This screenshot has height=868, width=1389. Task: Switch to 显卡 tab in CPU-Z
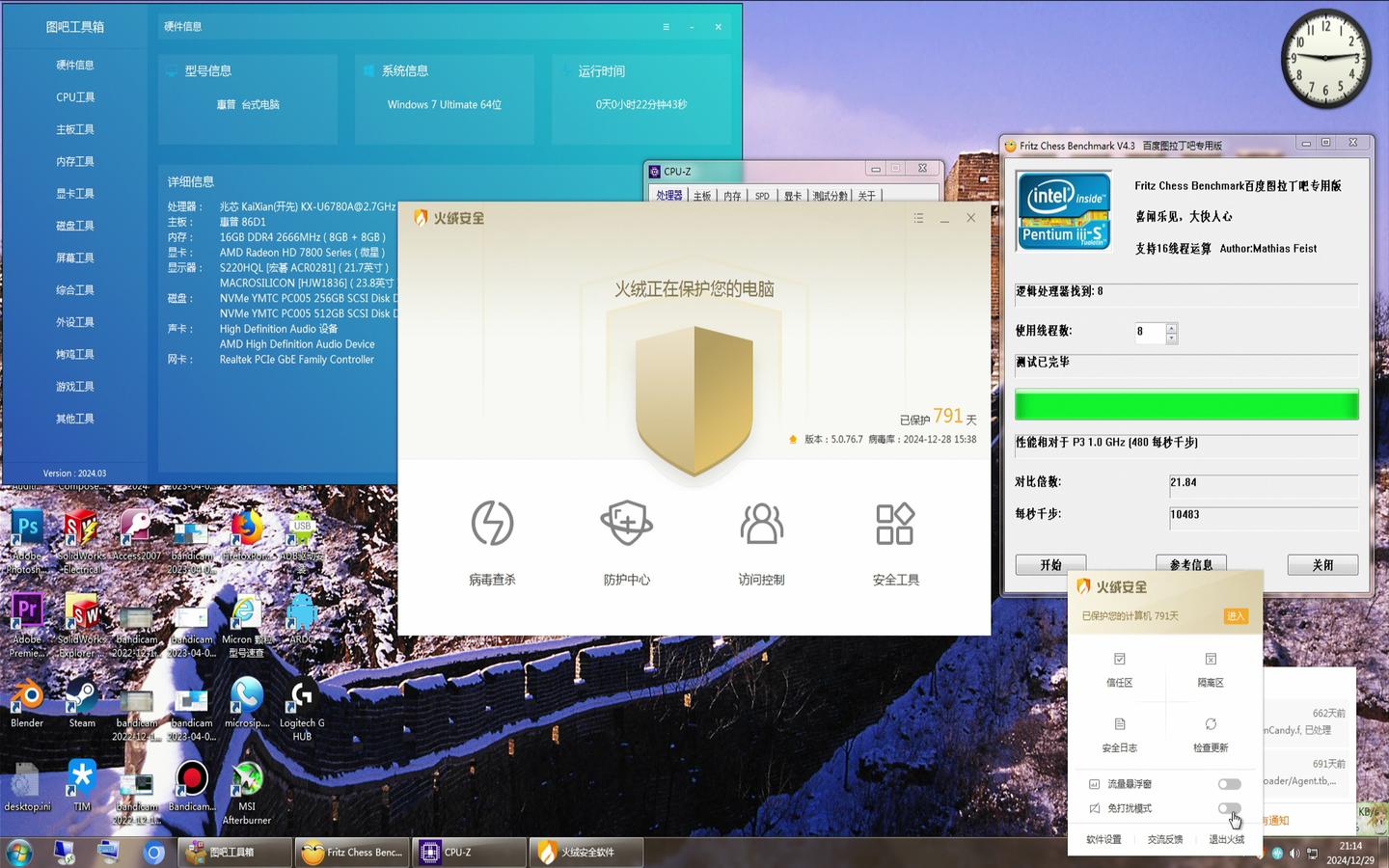coord(793,196)
